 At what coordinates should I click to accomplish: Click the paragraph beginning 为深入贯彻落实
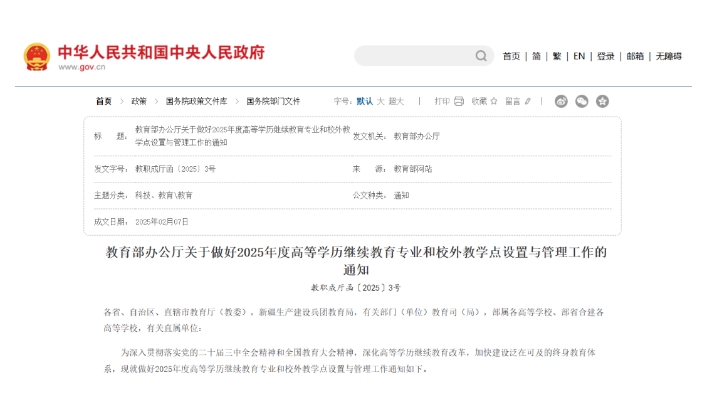pyautogui.click(x=350, y=360)
